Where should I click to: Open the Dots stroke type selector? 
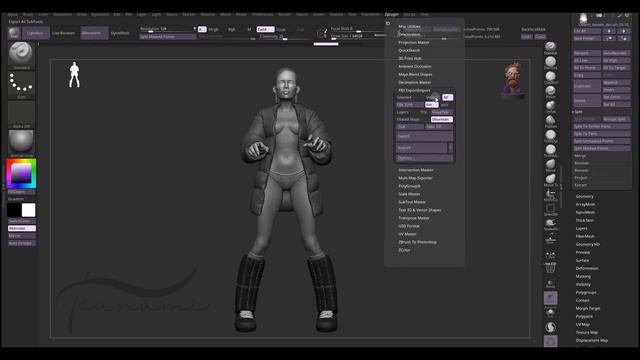(x=21, y=83)
